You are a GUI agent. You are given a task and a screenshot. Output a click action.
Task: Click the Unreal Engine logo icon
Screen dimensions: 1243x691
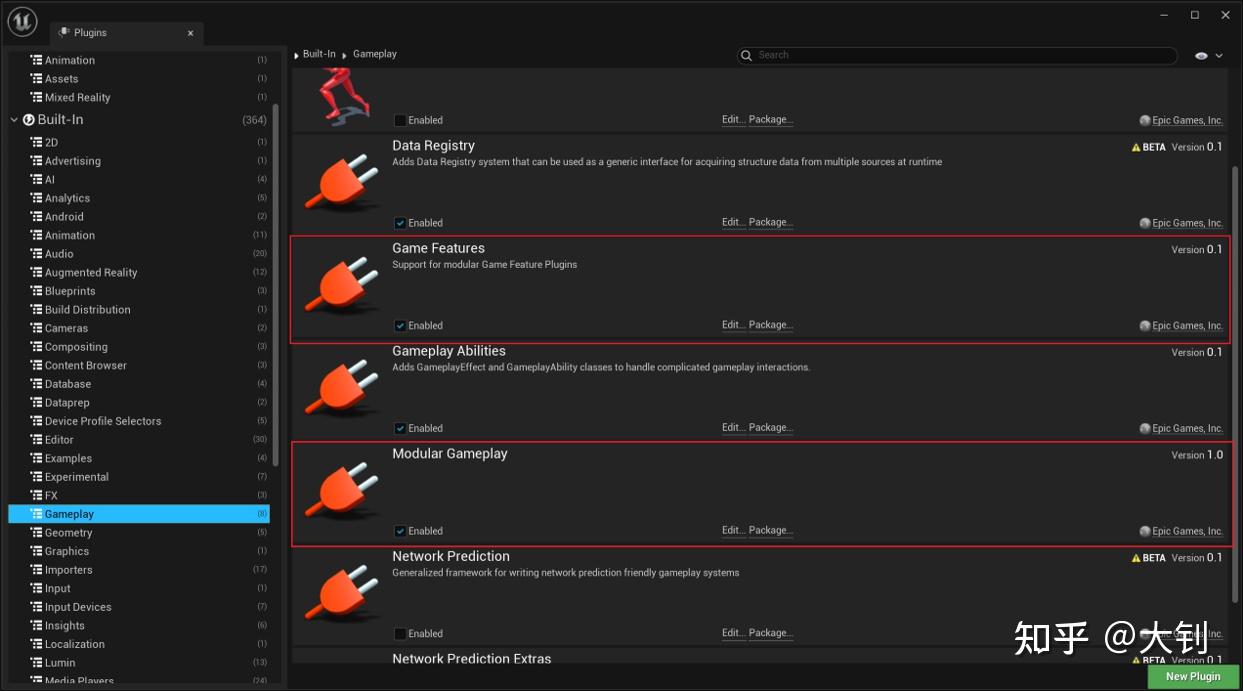23,21
